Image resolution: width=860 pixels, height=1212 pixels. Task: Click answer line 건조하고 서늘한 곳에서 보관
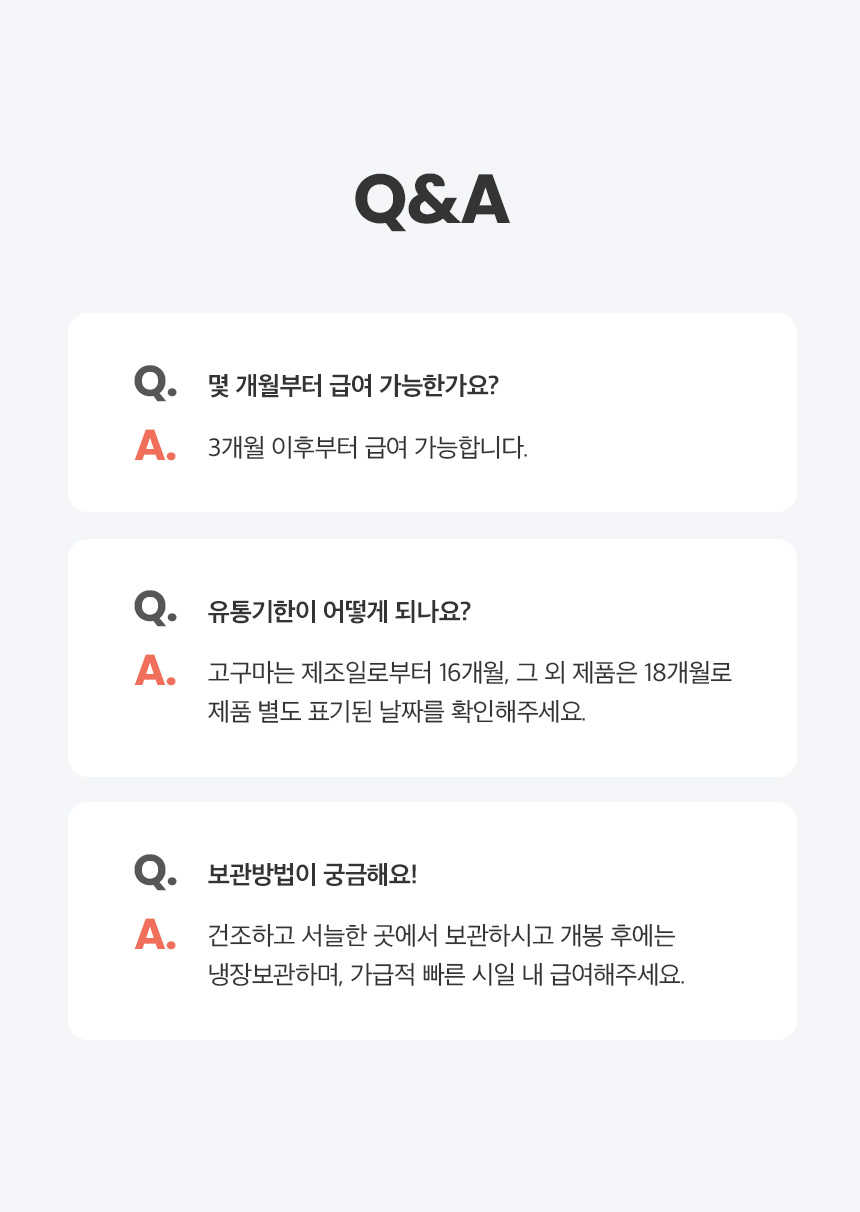point(442,935)
